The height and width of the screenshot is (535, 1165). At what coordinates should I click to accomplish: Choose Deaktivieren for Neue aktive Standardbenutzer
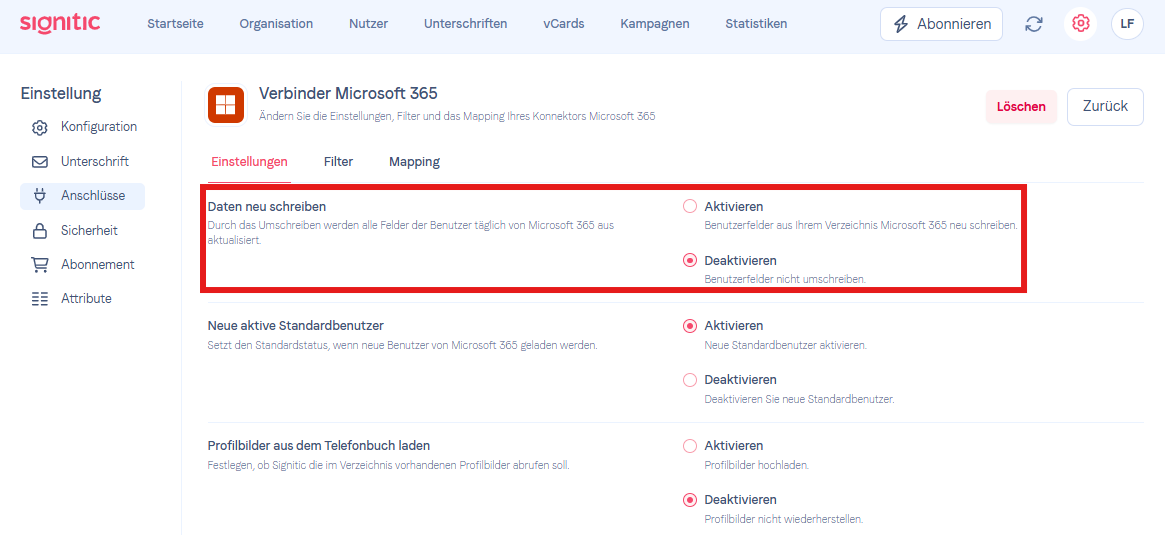click(689, 380)
